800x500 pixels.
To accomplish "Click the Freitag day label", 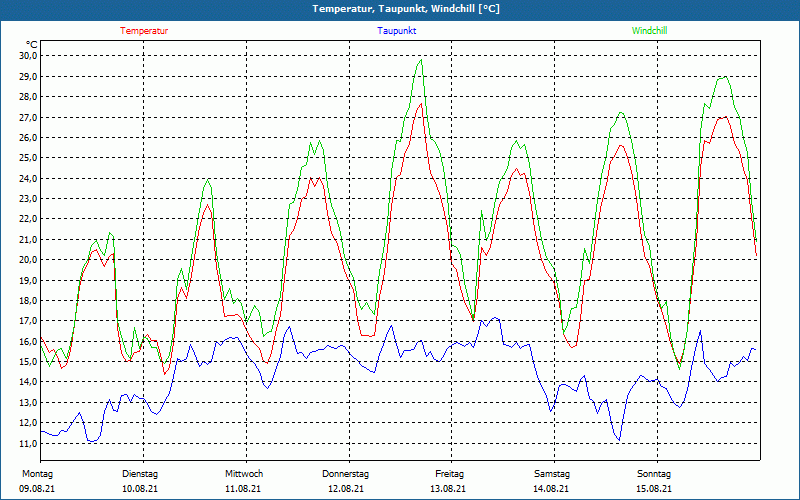I will pos(449,474).
